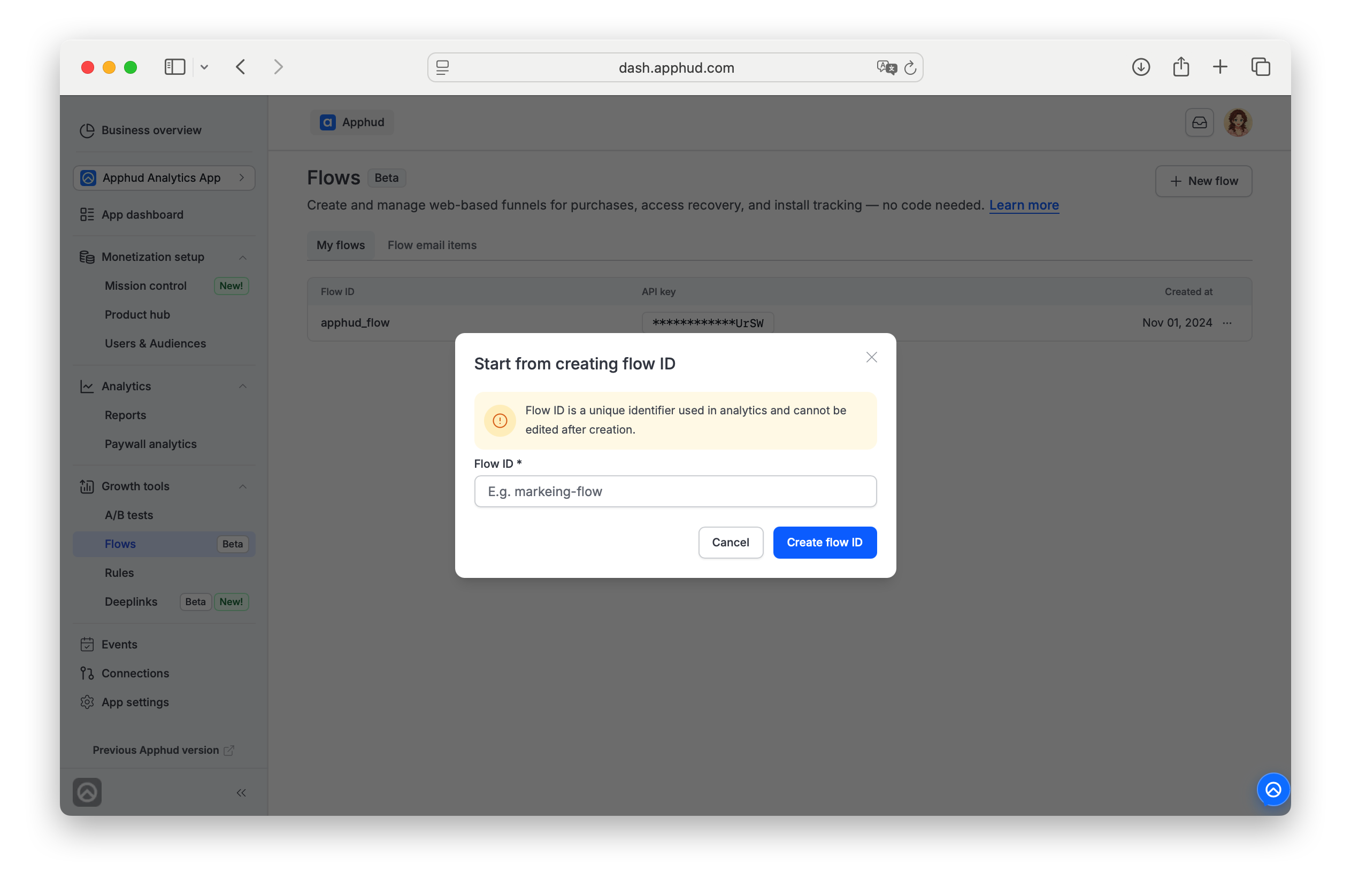The width and height of the screenshot is (1351, 896).
Task: Click the Business overview pie icon
Action: click(87, 130)
